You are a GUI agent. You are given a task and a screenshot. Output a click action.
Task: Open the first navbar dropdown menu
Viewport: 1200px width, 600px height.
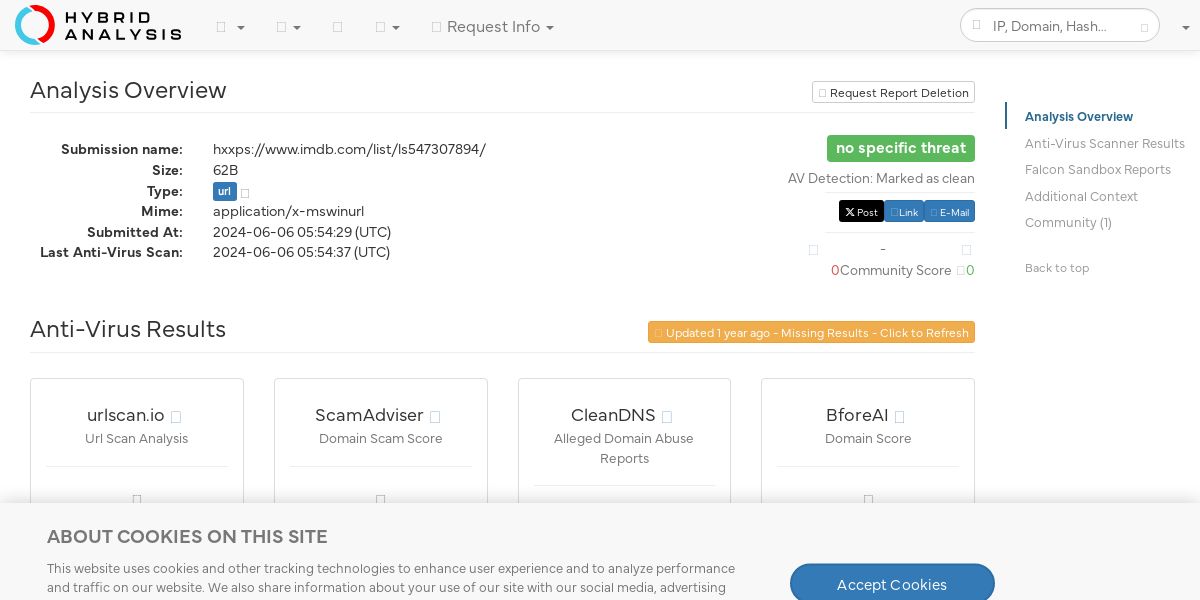(x=230, y=27)
